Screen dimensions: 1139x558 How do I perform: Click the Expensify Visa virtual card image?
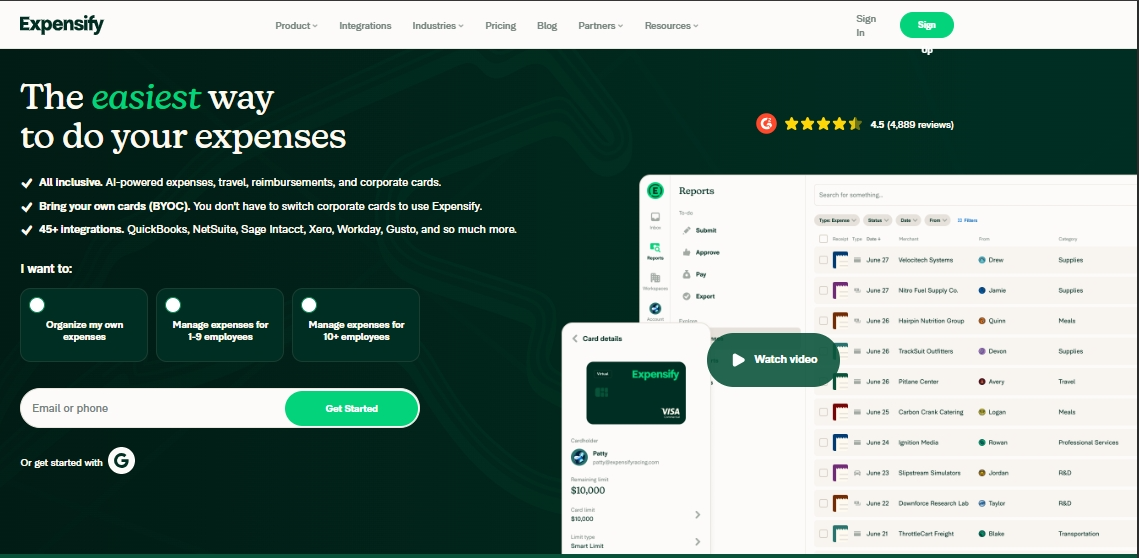(x=636, y=393)
